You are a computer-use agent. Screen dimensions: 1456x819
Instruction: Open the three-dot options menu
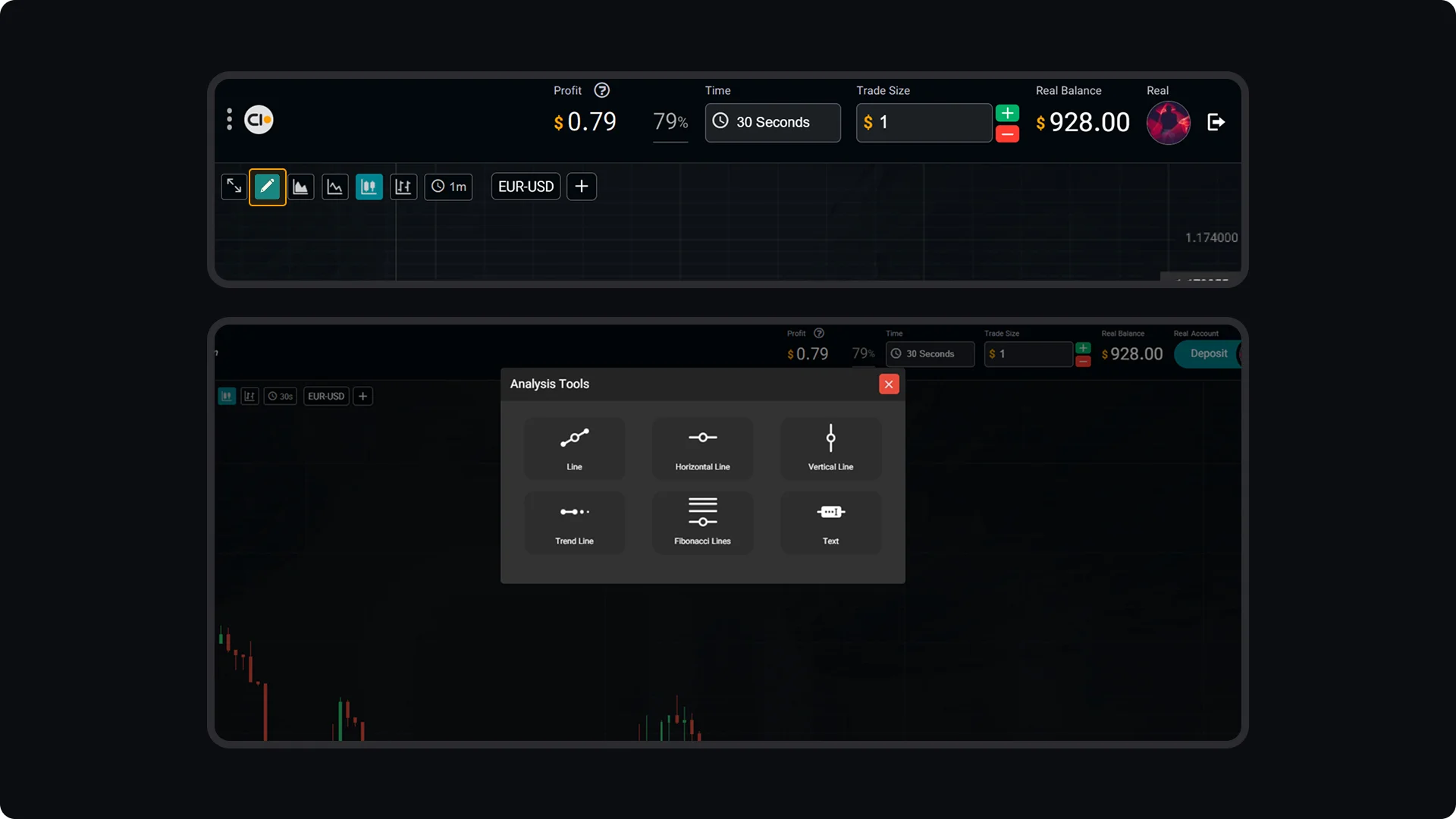point(230,119)
